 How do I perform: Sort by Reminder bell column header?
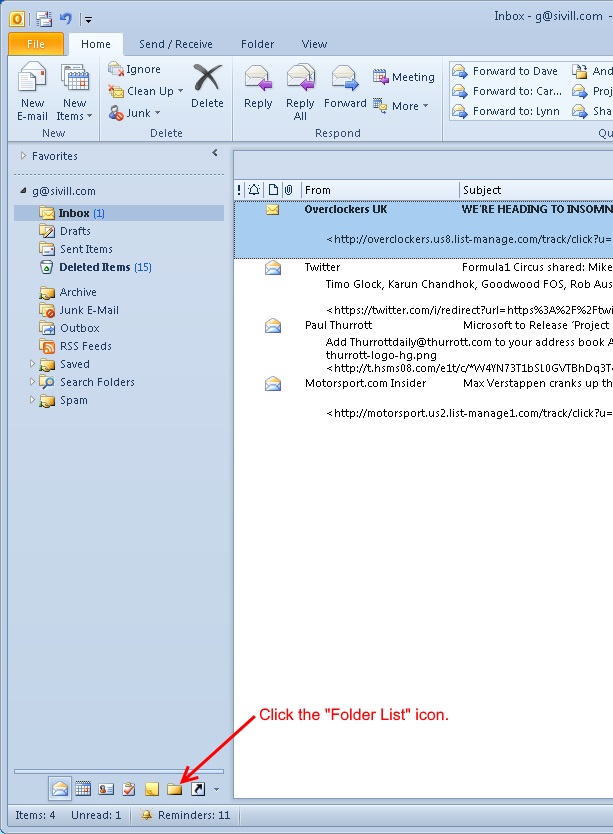(254, 190)
